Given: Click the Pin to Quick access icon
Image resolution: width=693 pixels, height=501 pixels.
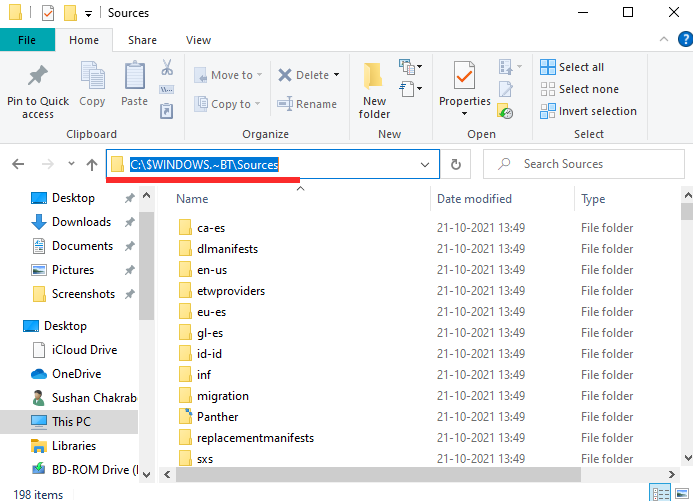Looking at the screenshot, I should [x=37, y=78].
